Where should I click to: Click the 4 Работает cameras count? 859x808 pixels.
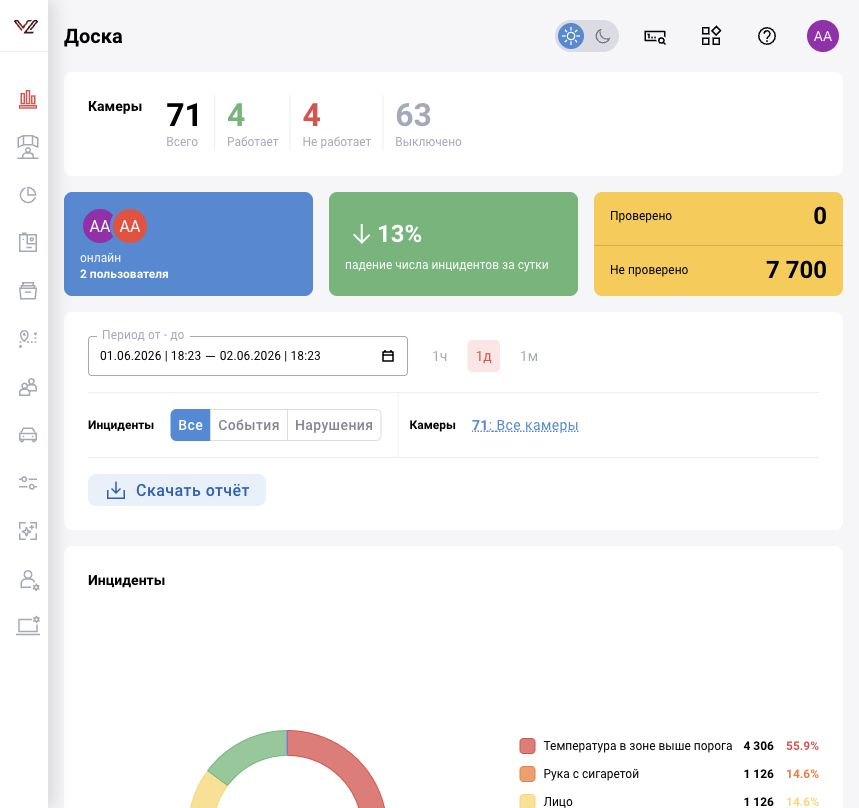coord(253,124)
